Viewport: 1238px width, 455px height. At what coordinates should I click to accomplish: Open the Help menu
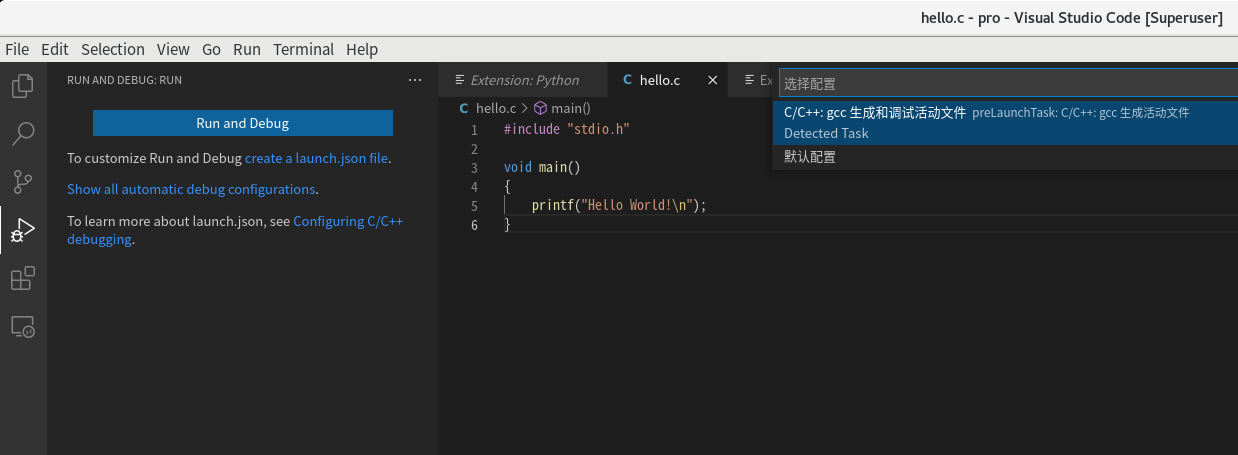coord(362,49)
